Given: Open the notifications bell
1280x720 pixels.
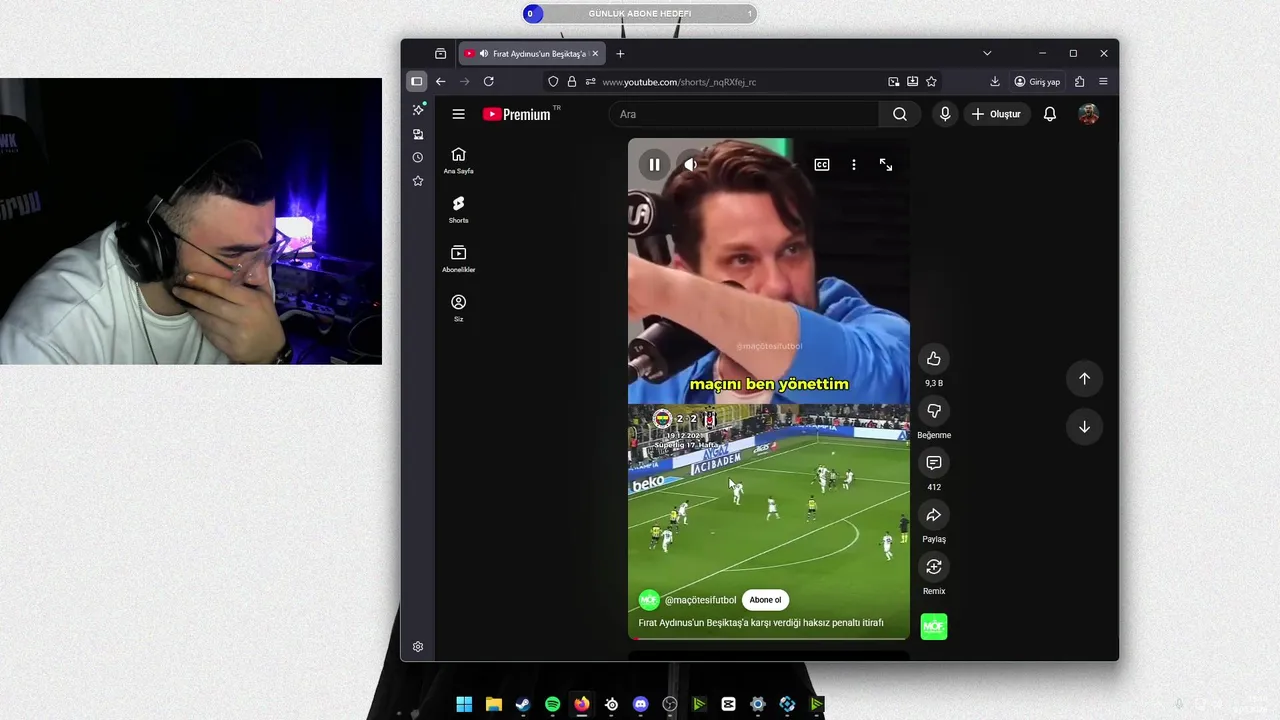Looking at the screenshot, I should (x=1050, y=114).
